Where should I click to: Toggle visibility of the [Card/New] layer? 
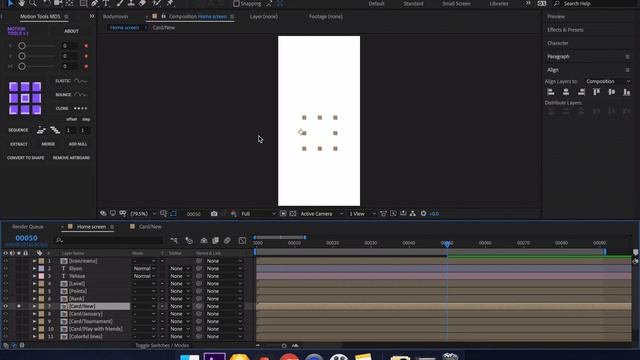click(5, 306)
